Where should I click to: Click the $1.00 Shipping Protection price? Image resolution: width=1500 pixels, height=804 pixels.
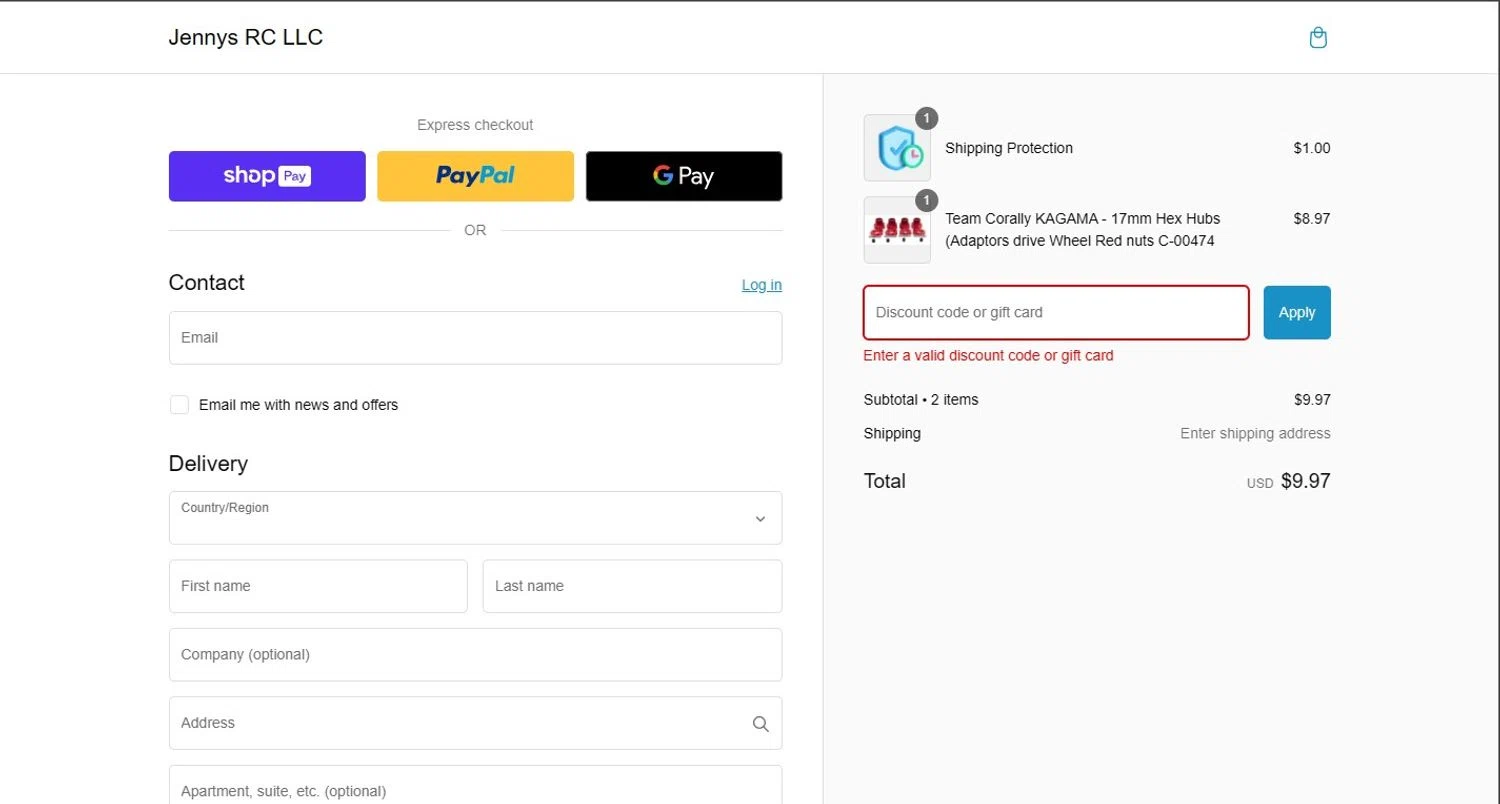pyautogui.click(x=1312, y=148)
